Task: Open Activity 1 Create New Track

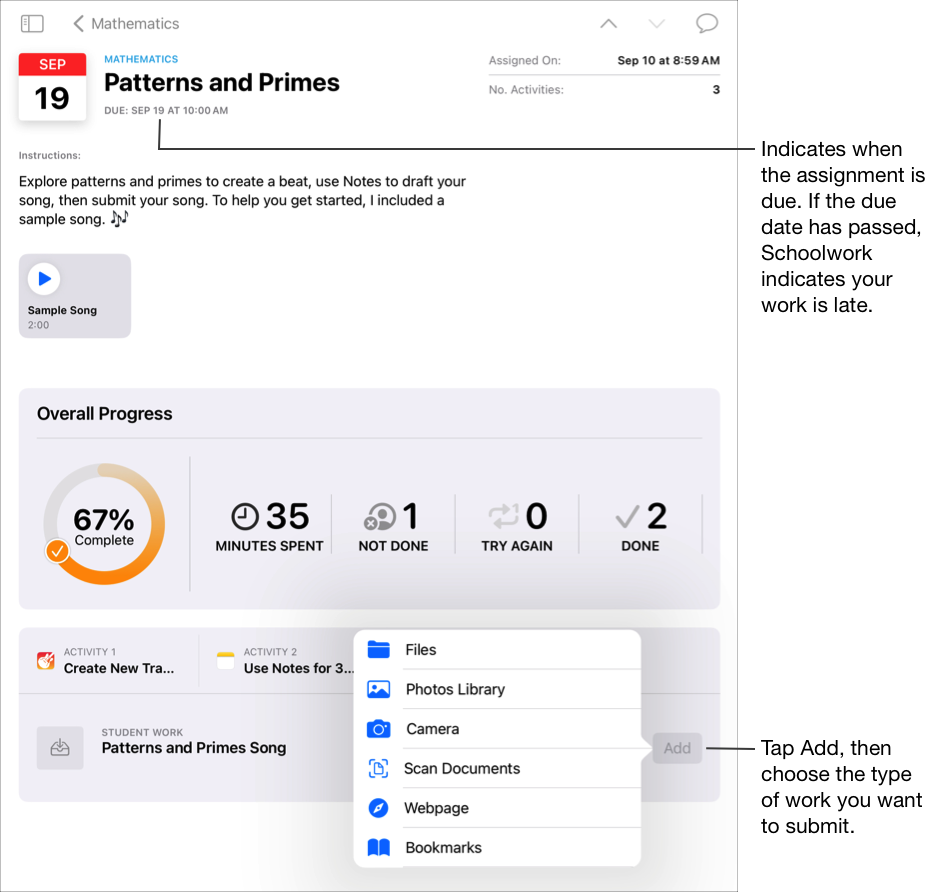Action: [107, 660]
